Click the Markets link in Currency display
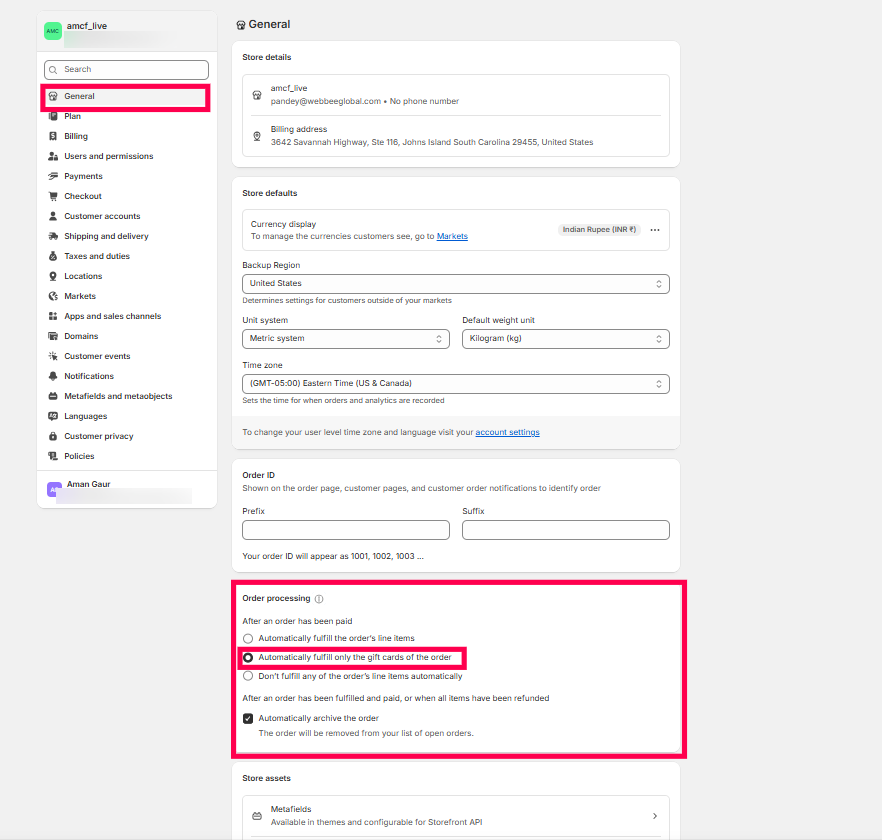The image size is (882, 840). click(452, 237)
